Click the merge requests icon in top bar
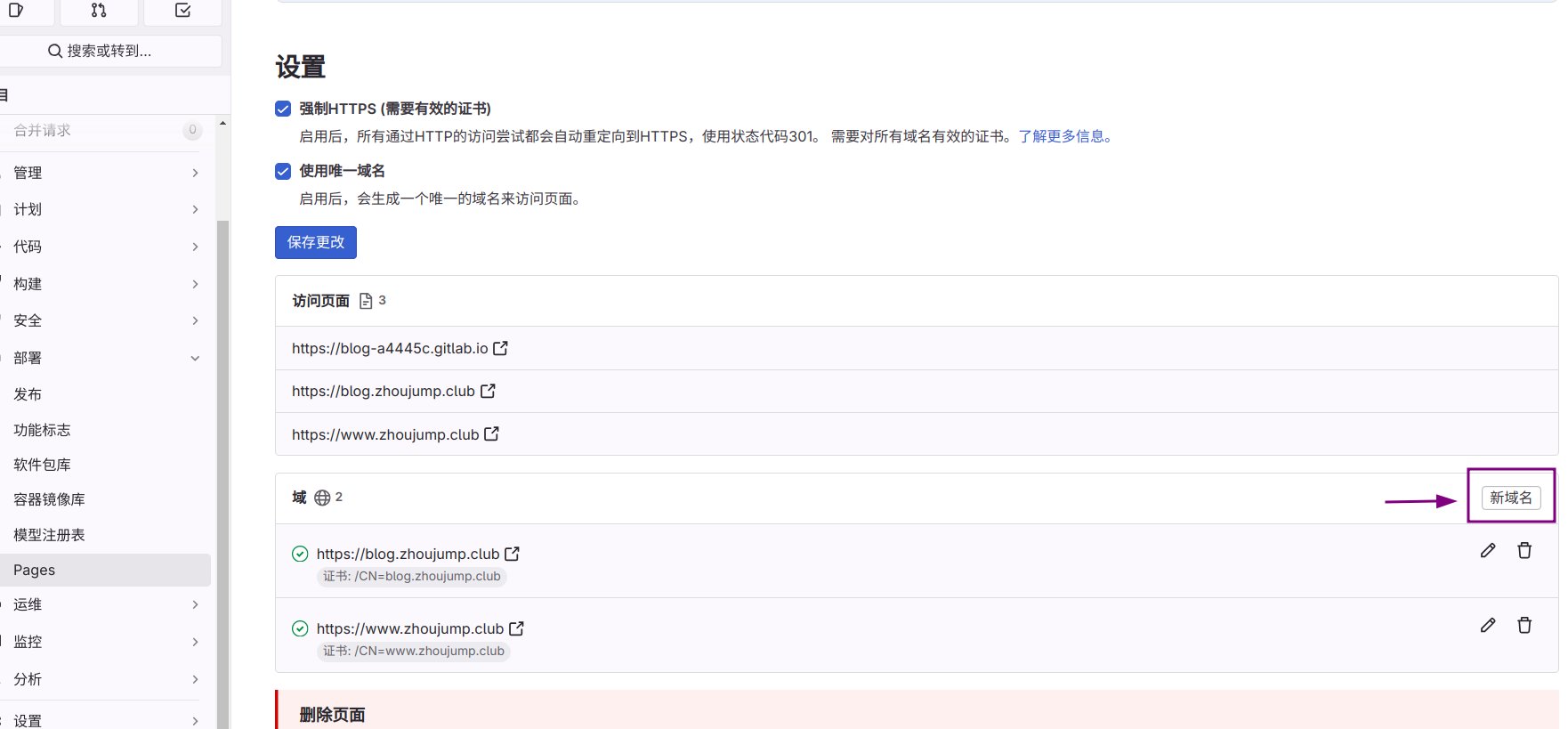Screen dimensions: 1568x729 (99, 11)
